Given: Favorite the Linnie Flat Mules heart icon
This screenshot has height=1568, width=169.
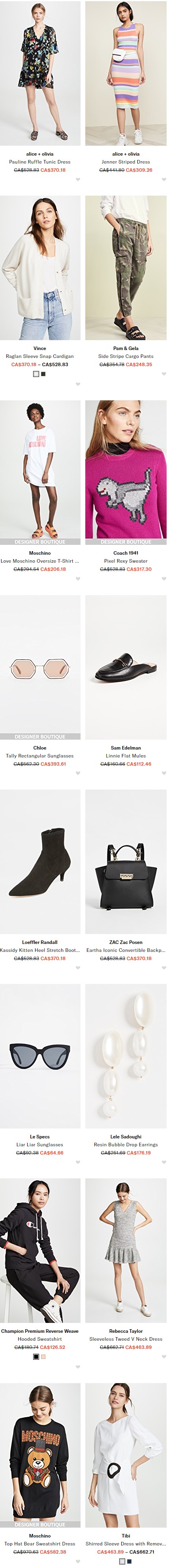Looking at the screenshot, I should pos(163,774).
